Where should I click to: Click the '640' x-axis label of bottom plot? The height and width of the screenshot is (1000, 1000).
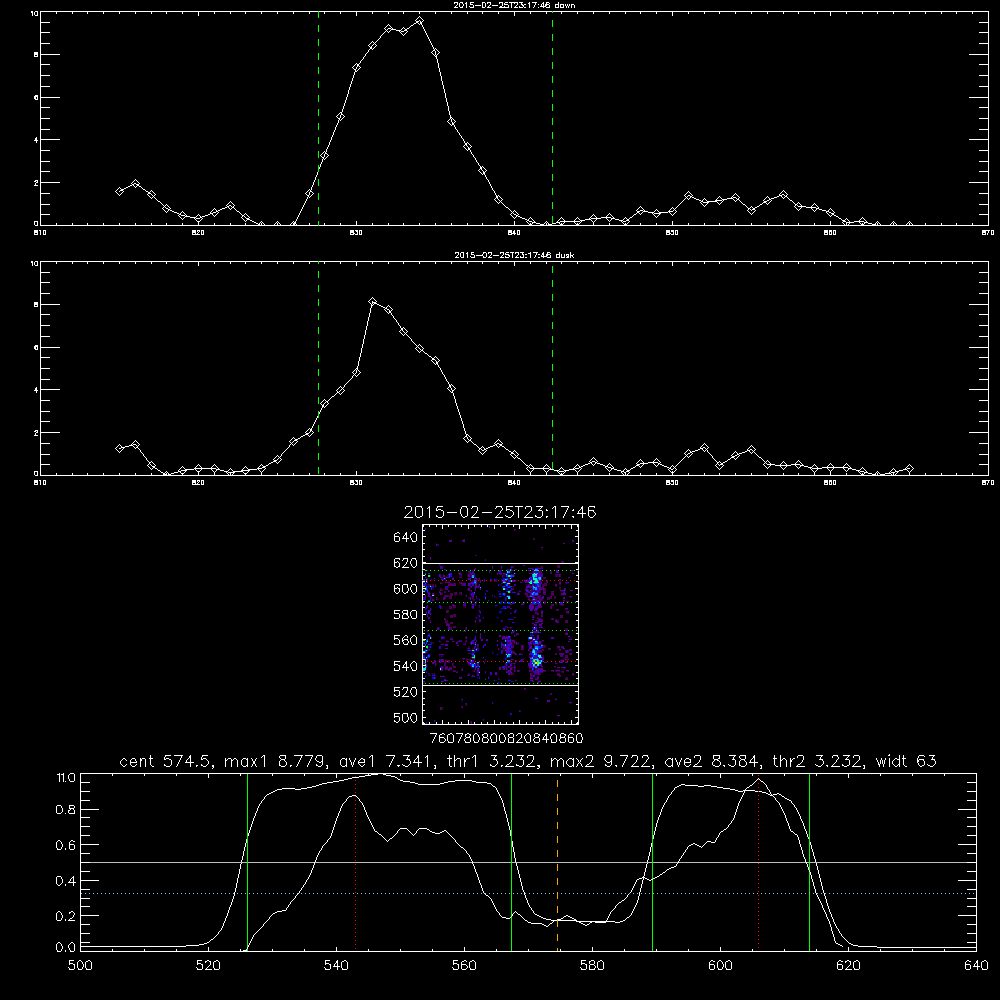point(976,965)
